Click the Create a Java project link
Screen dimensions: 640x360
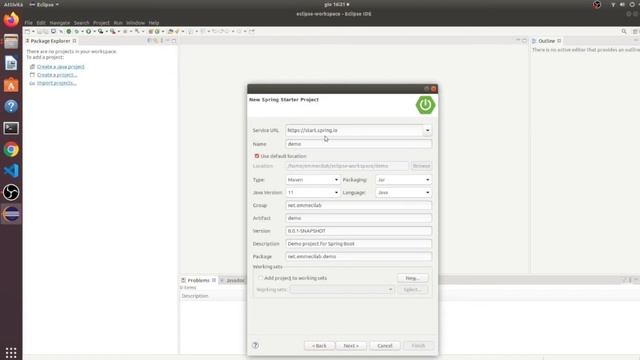(x=61, y=67)
